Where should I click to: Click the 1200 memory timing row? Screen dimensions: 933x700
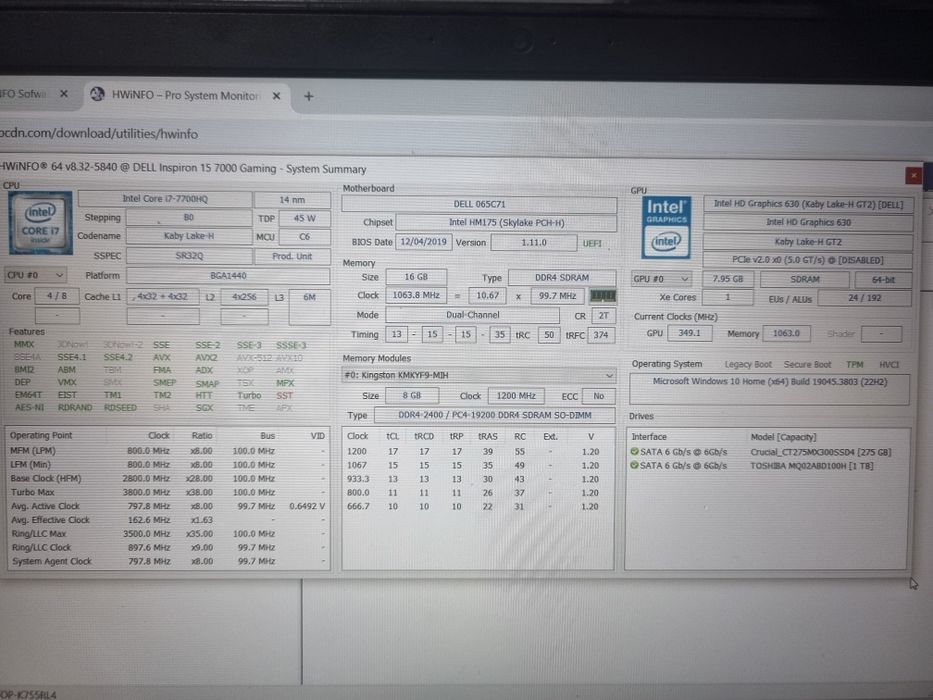pyautogui.click(x=478, y=452)
